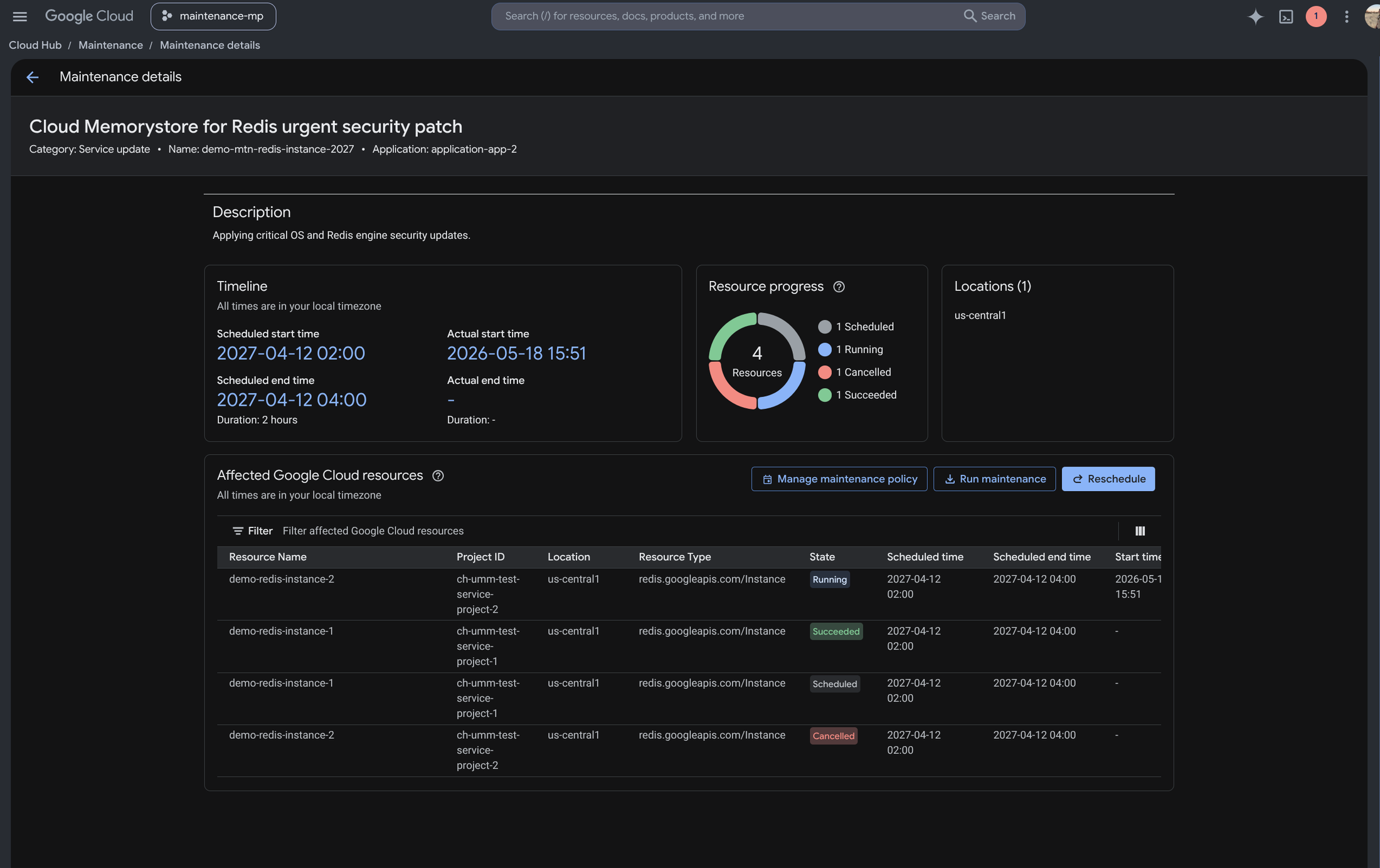
Task: Go to Maintenance breadcrumb link
Action: [110, 45]
